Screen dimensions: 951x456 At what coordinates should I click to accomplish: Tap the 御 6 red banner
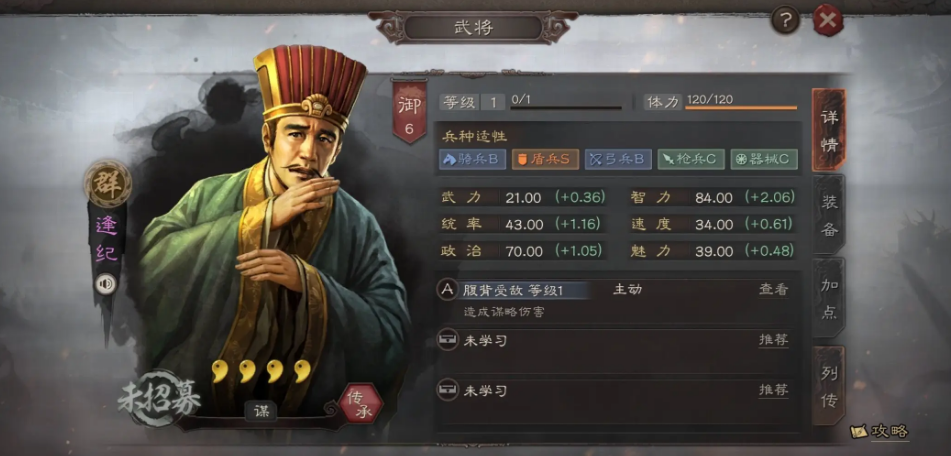coord(409,113)
